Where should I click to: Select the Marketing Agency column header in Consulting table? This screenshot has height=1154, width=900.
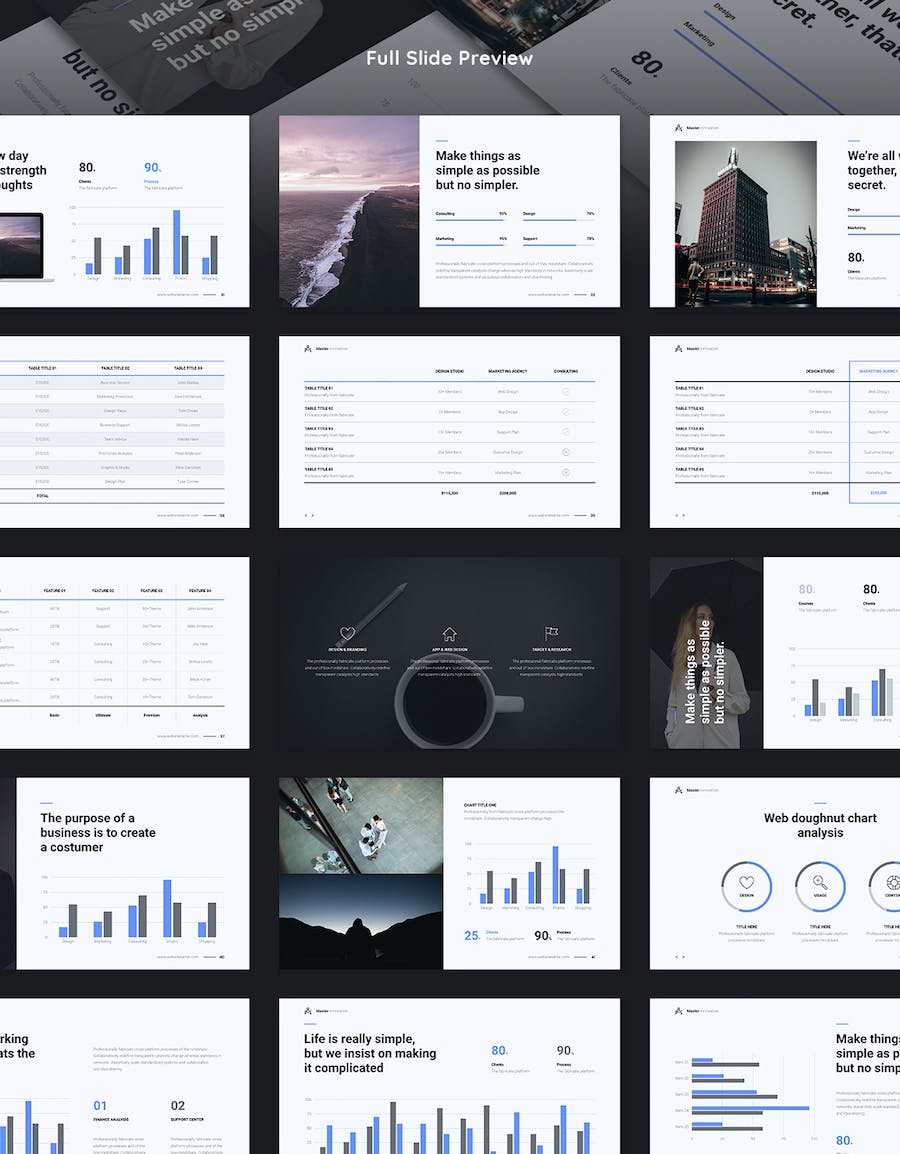(507, 371)
